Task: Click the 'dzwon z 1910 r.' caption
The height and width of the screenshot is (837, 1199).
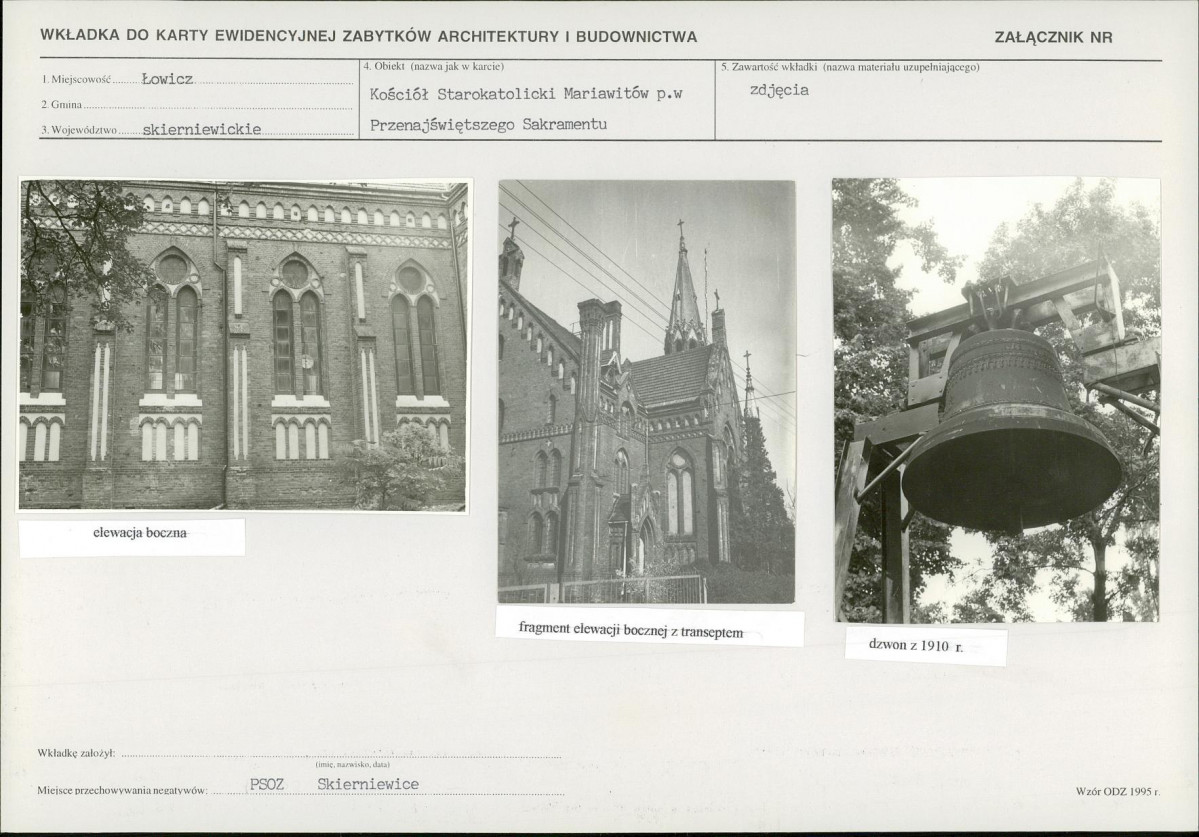Action: coord(916,645)
